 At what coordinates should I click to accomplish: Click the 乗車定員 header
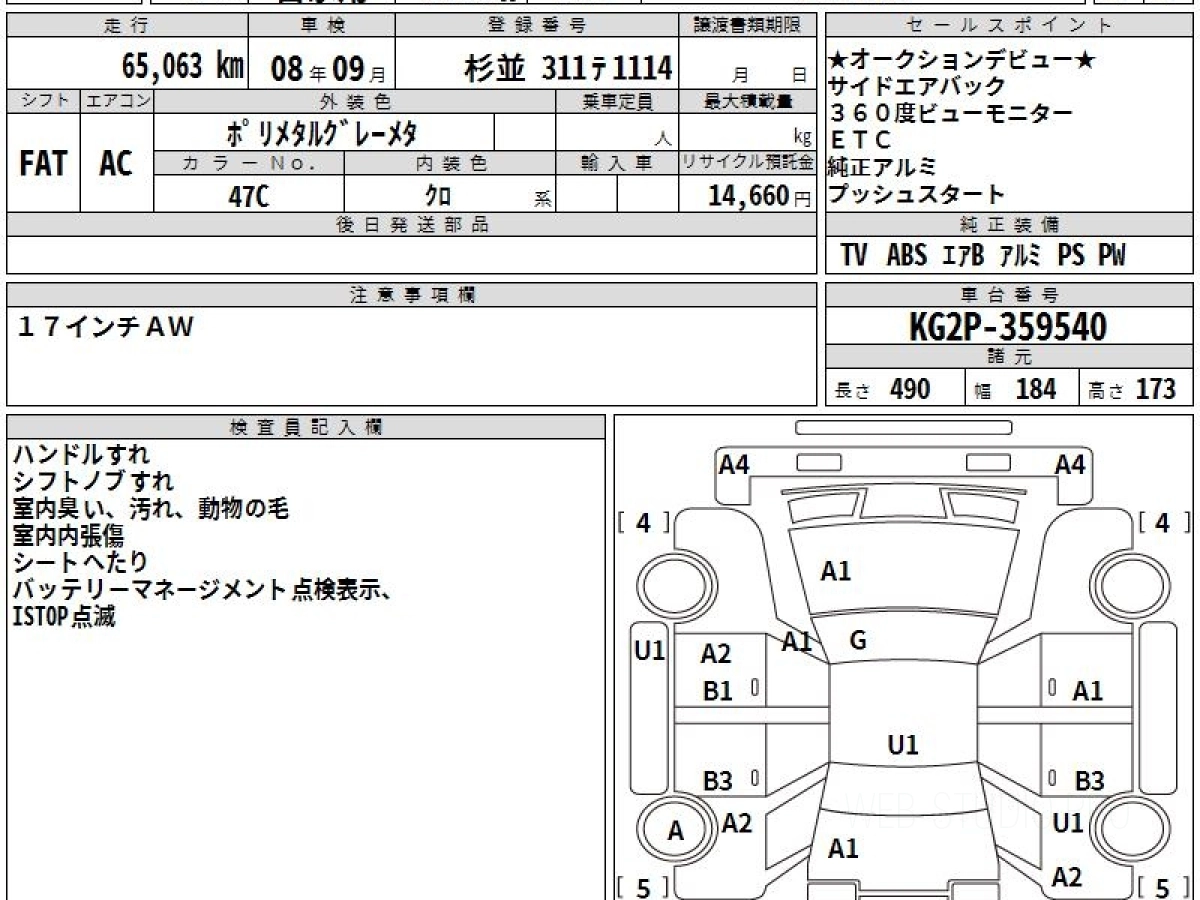pos(617,101)
